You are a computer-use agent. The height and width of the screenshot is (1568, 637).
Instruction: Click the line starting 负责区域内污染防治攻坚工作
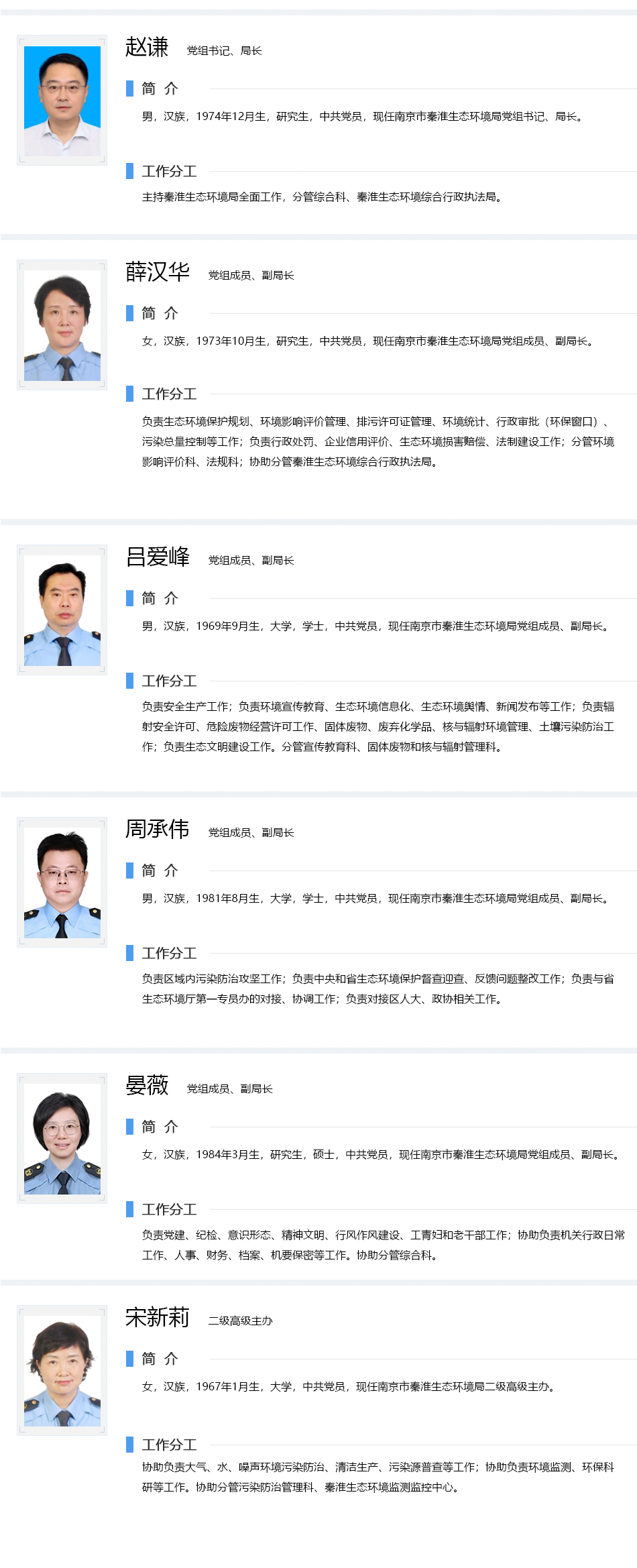(378, 979)
